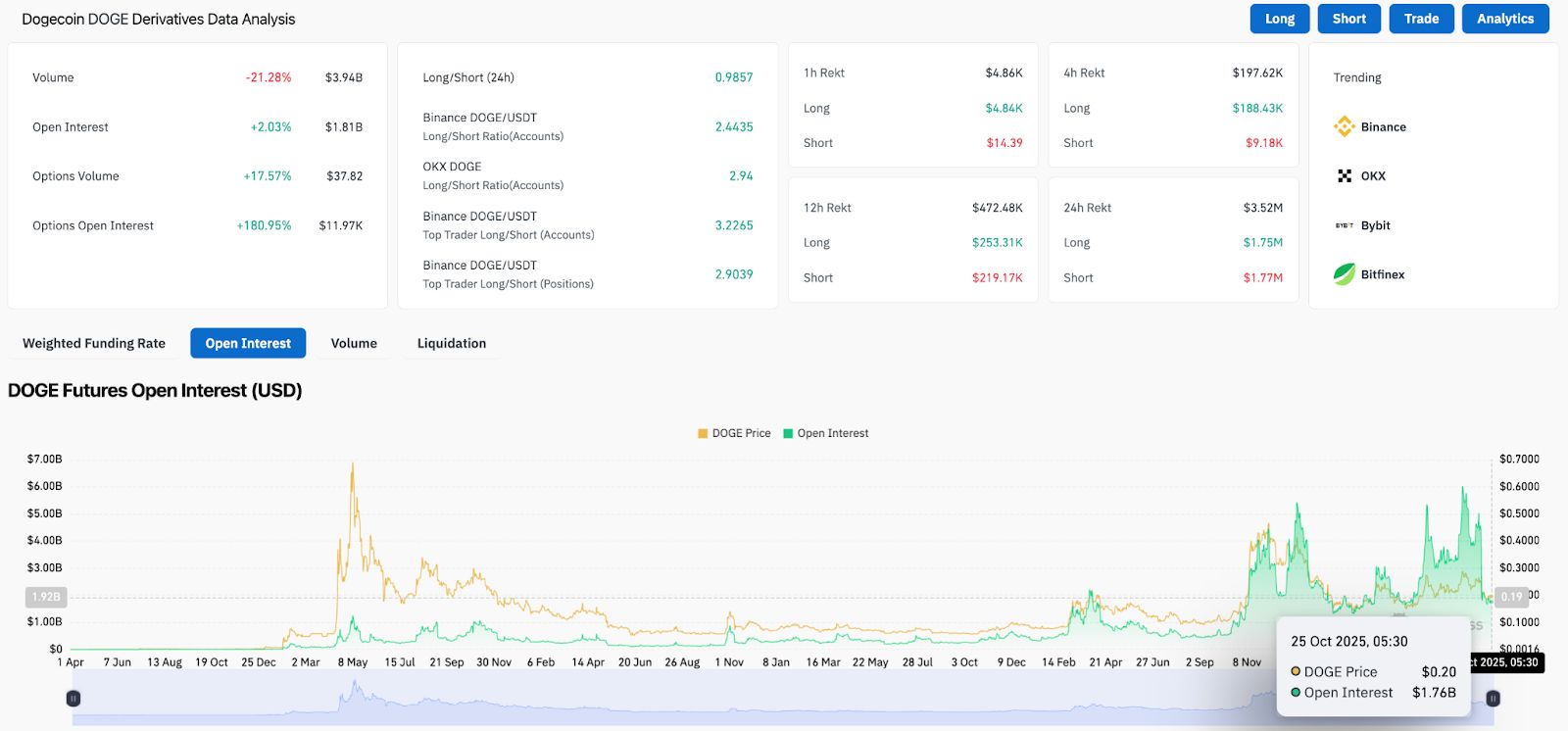Open the Volume chart tab
The width and height of the screenshot is (1568, 731).
coord(354,343)
